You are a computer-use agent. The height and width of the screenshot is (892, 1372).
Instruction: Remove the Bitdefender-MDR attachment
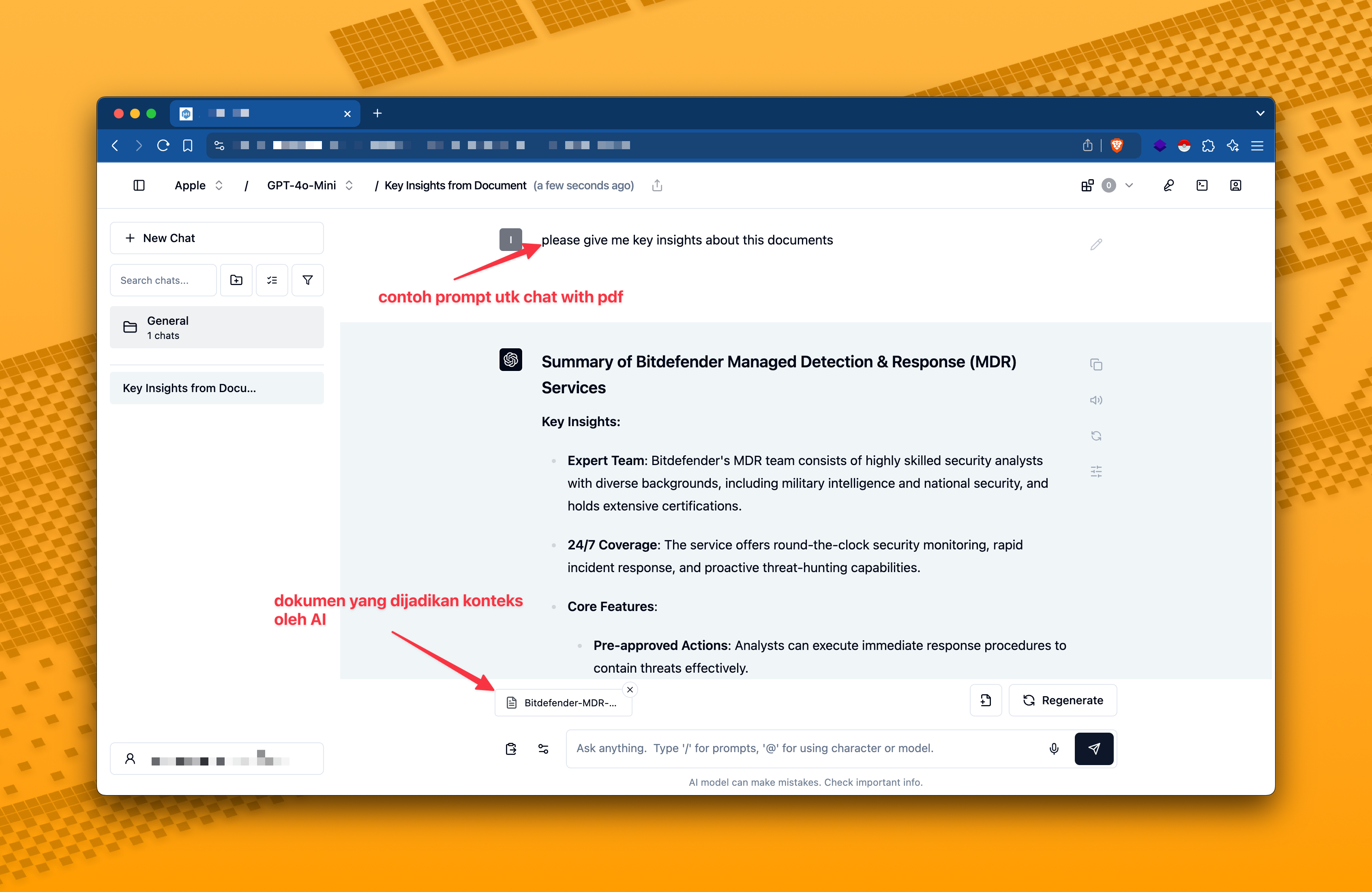tap(630, 690)
